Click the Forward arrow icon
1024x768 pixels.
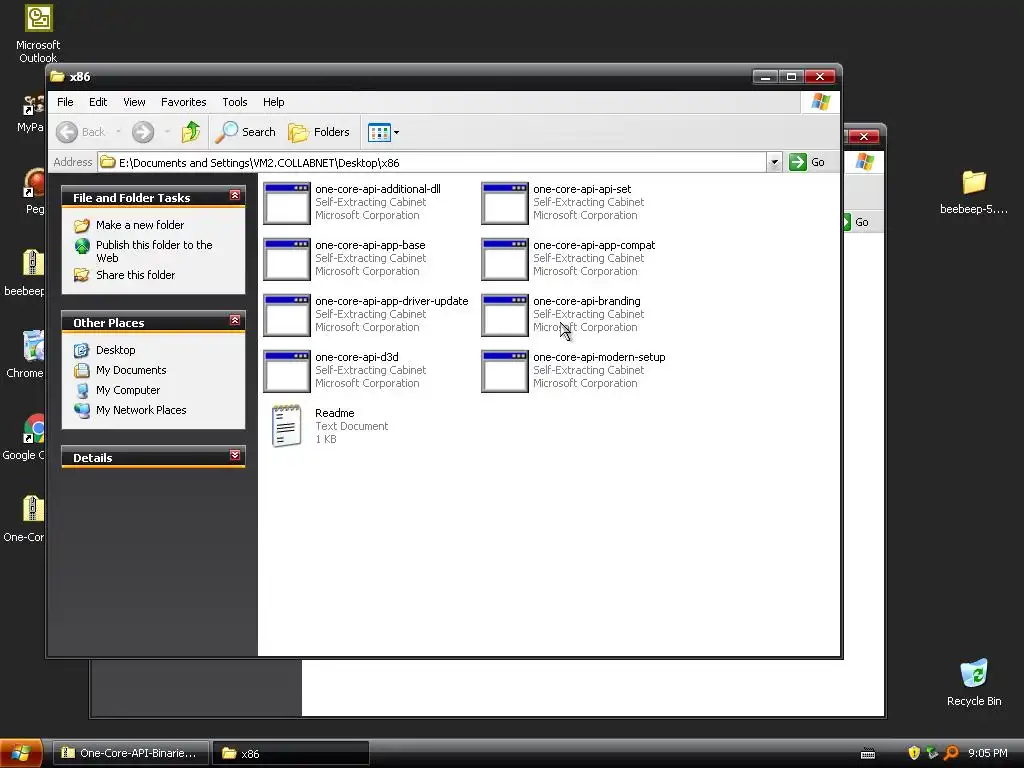coord(143,132)
